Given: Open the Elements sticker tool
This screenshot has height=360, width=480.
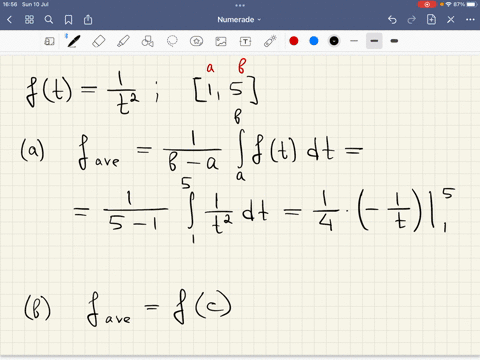Looking at the screenshot, I should coord(196,41).
